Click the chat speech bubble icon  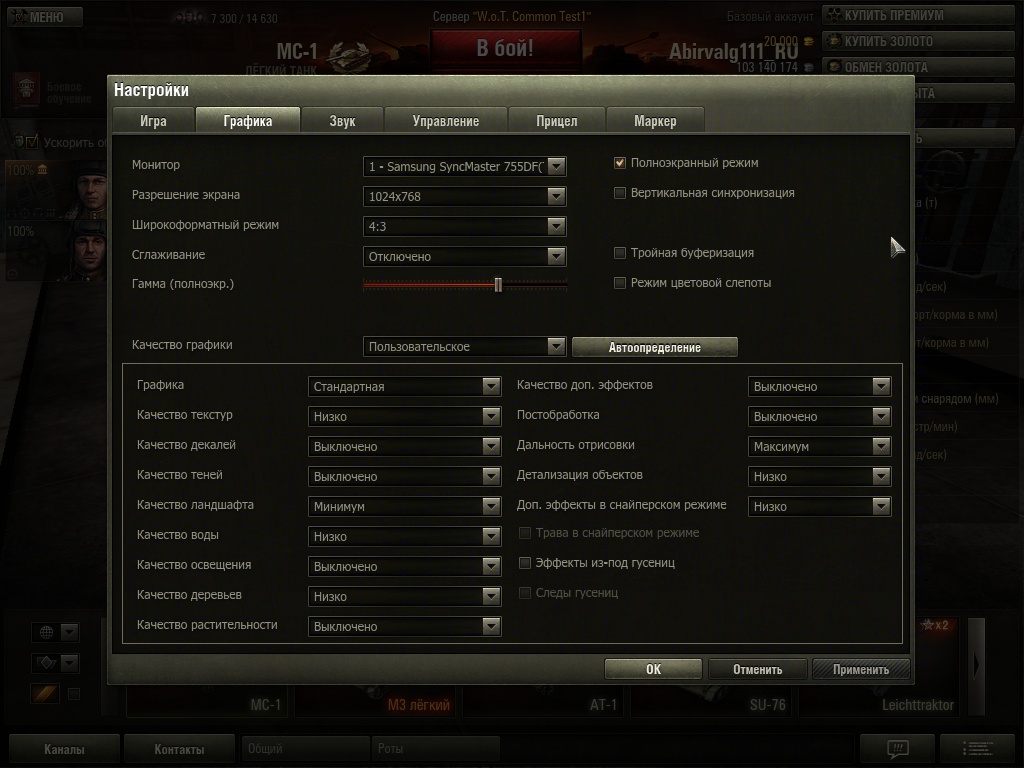tap(898, 748)
